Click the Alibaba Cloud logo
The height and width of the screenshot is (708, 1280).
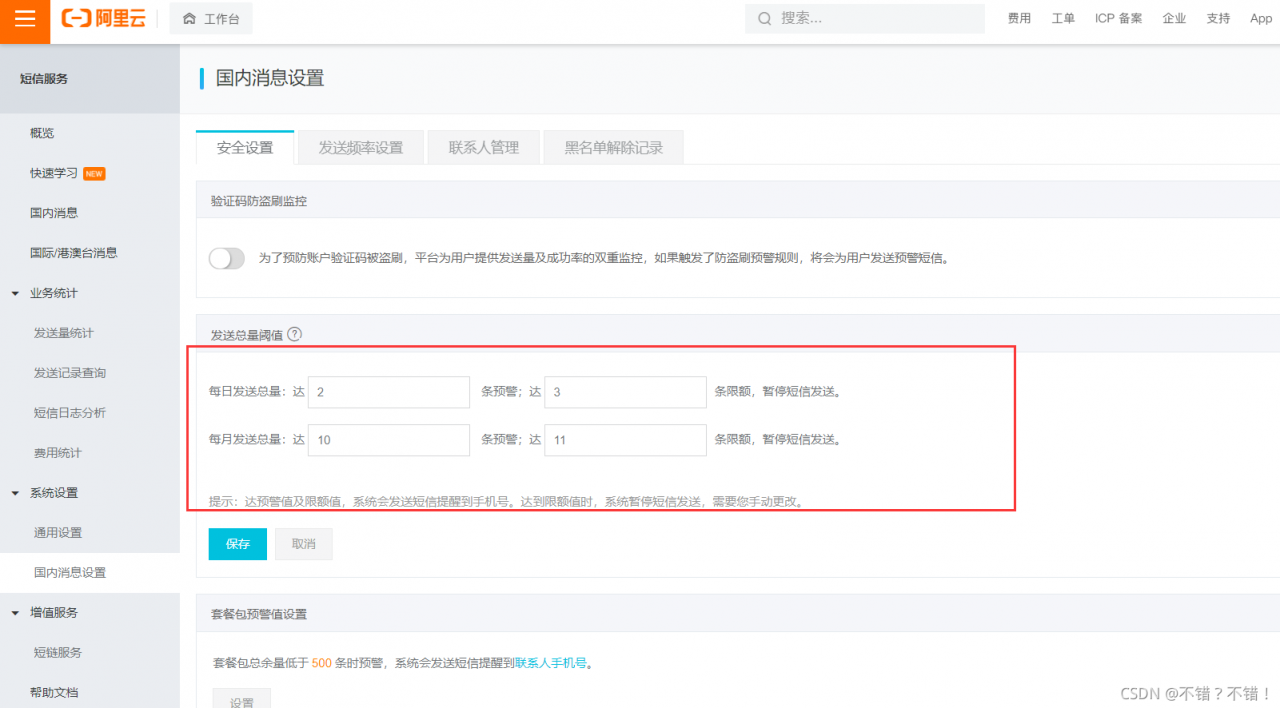[103, 19]
